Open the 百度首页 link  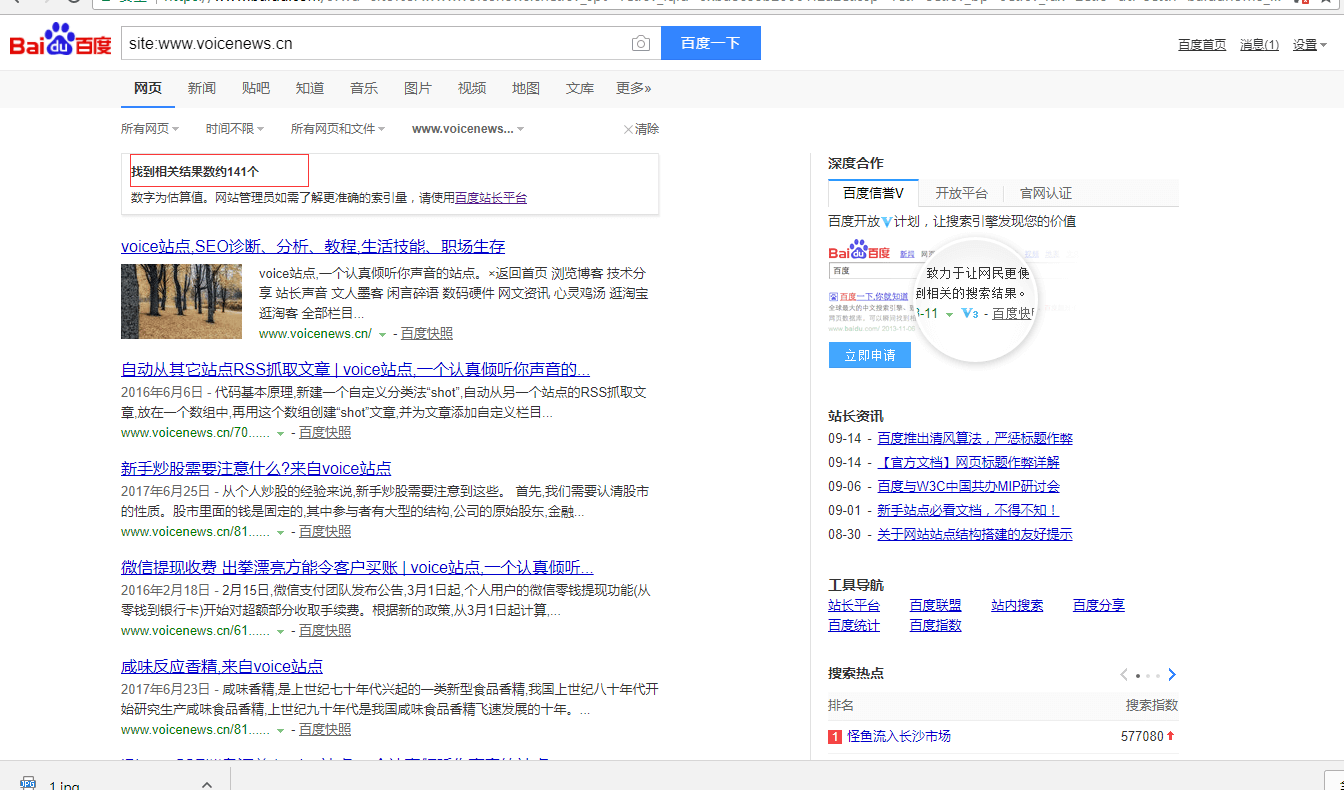1202,45
